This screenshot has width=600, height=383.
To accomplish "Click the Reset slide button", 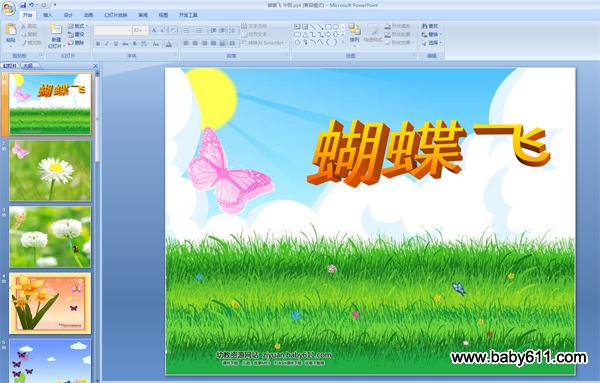I will pyautogui.click(x=76, y=34).
